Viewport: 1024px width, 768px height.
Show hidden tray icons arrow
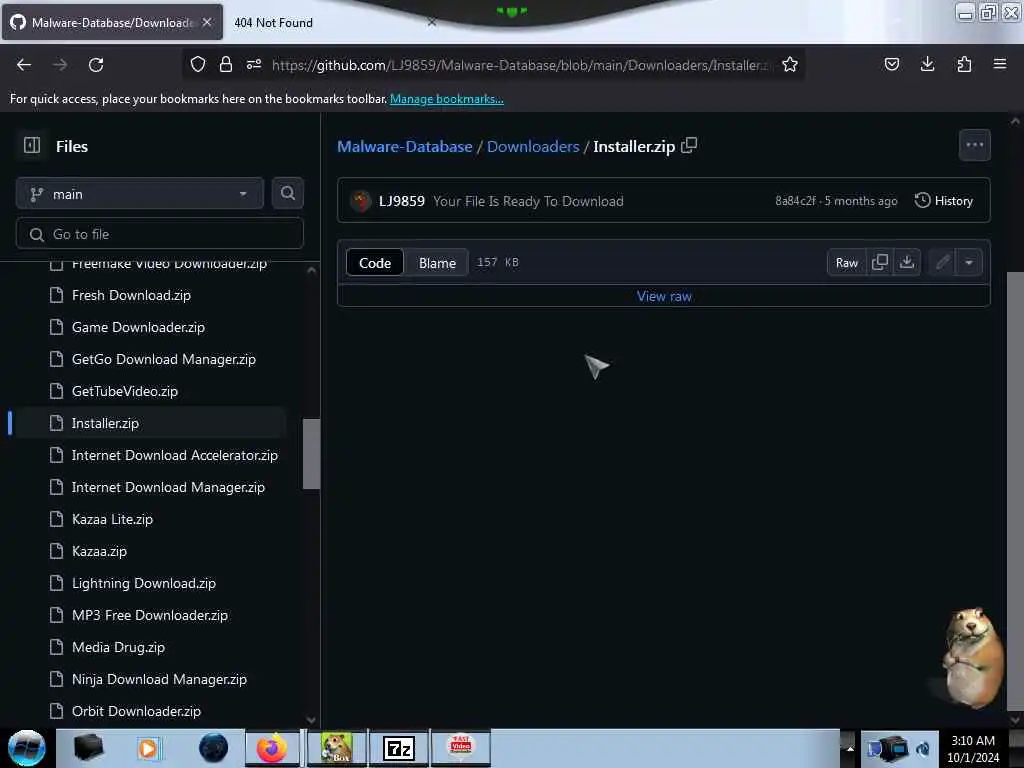coord(850,748)
